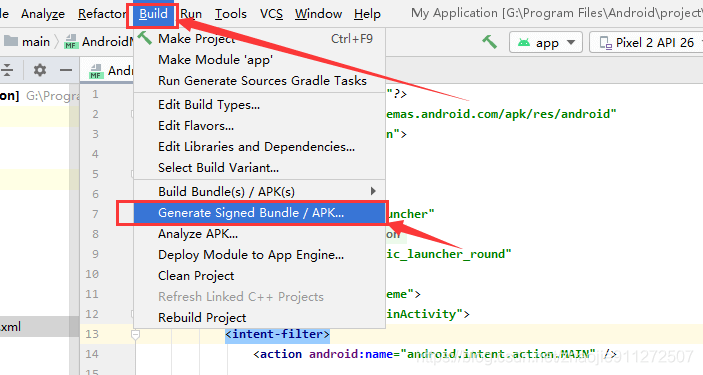Expand the Build Bundle(s) / APK(s) submenu arrow

point(373,191)
